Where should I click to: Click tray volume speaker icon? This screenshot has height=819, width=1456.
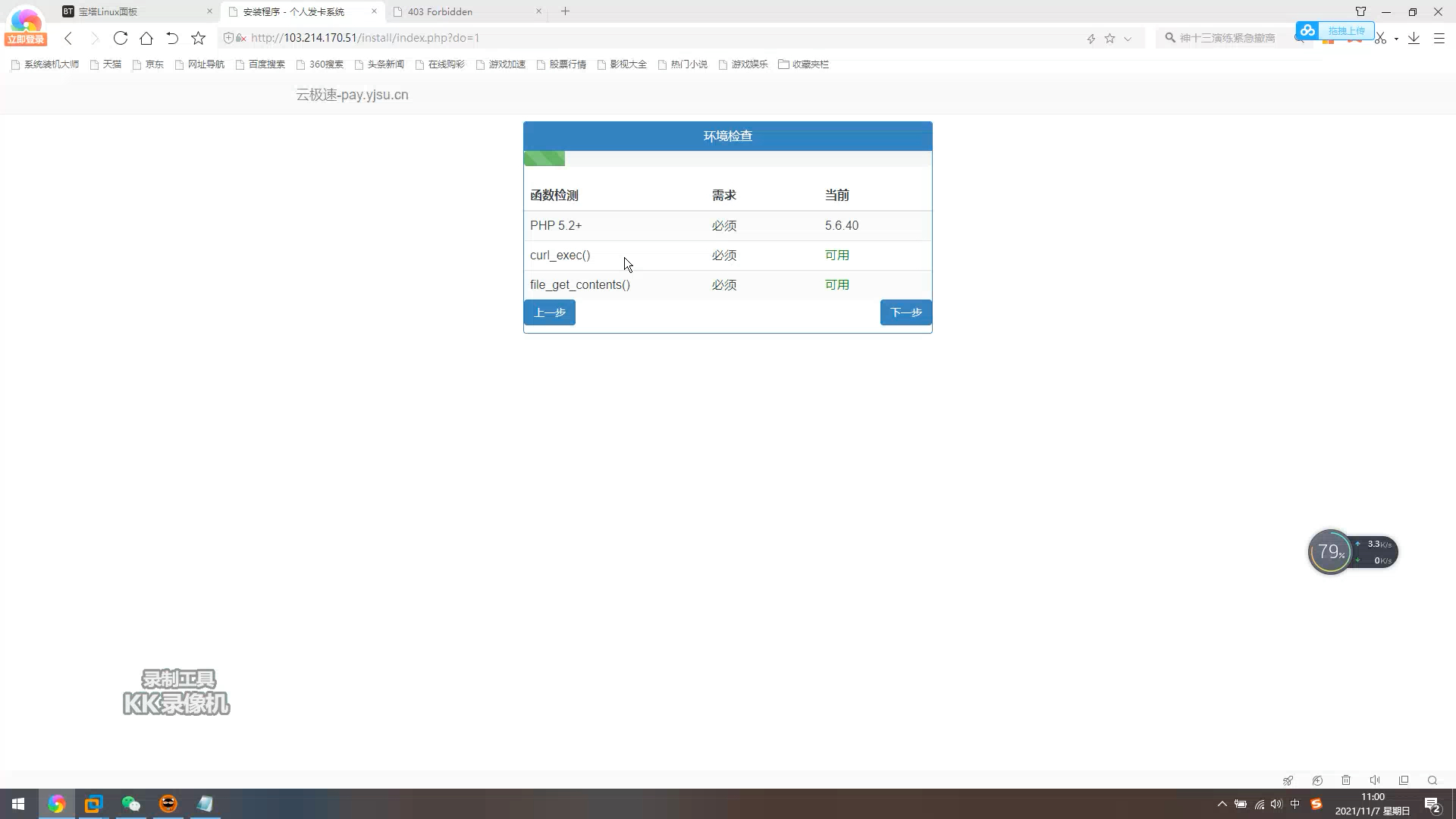1276,804
